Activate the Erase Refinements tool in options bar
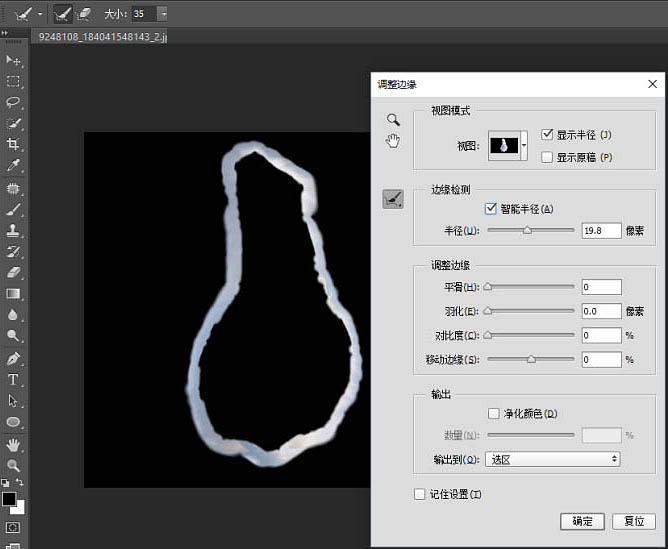The width and height of the screenshot is (668, 549). pyautogui.click(x=84, y=14)
